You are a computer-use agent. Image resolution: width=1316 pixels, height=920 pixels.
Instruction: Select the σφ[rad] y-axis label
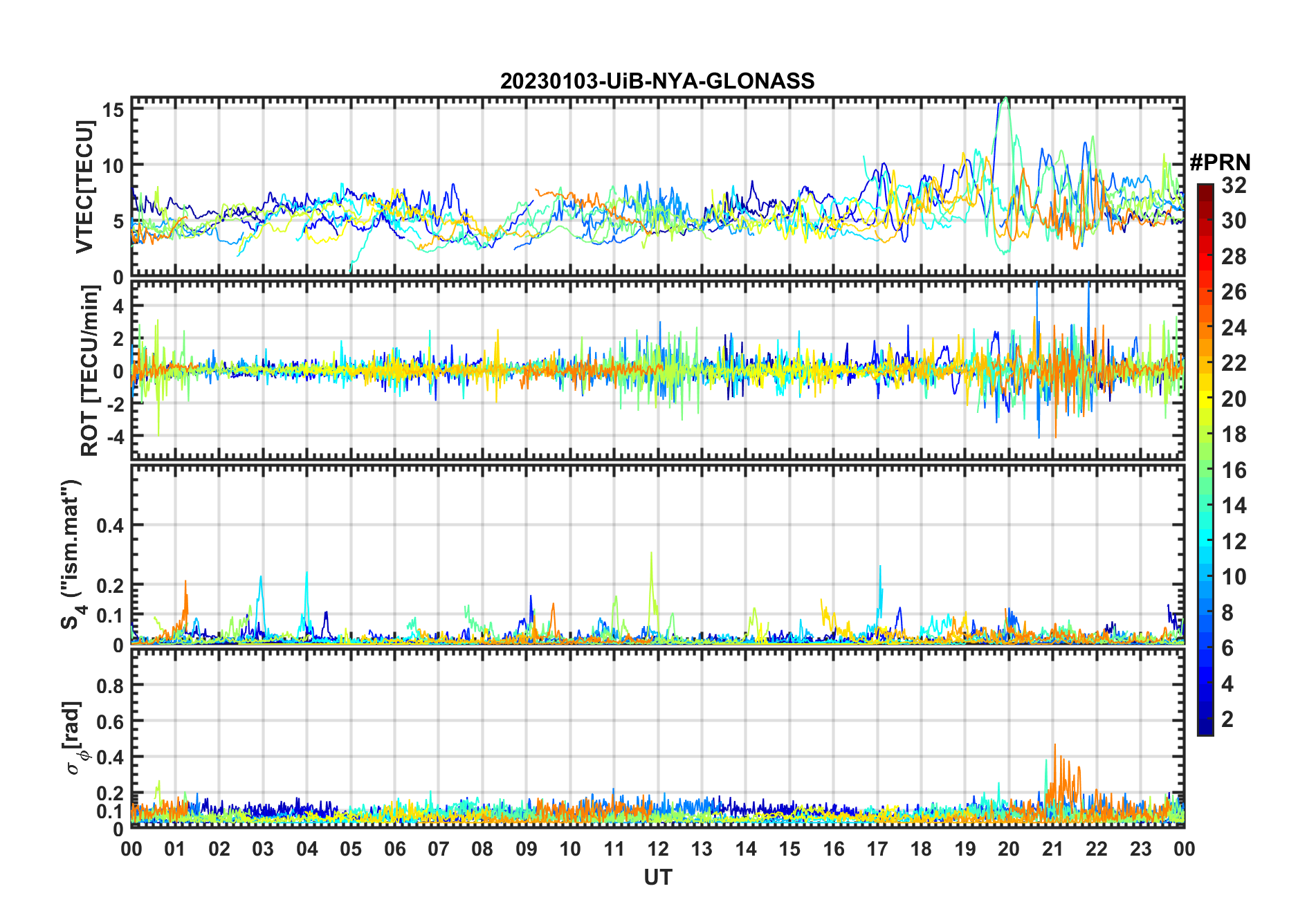tap(75, 738)
